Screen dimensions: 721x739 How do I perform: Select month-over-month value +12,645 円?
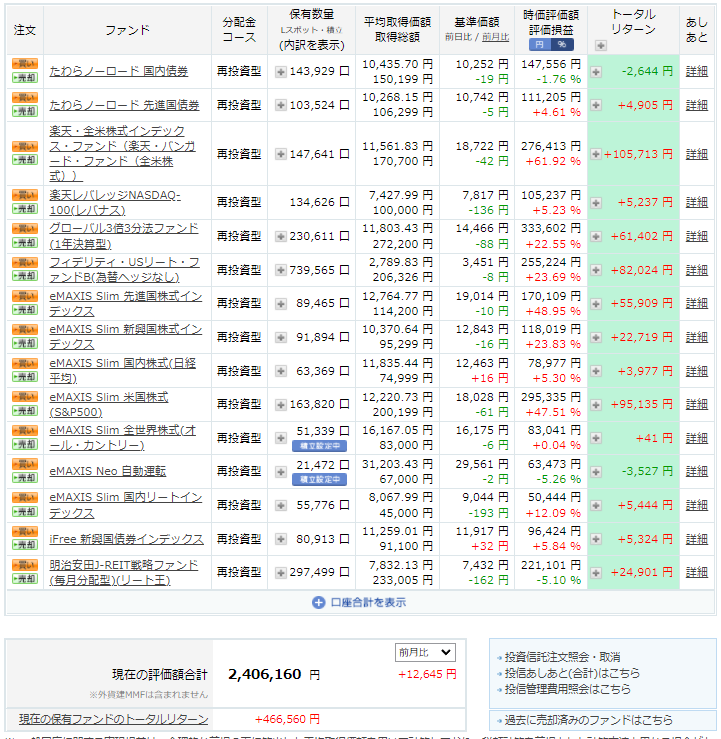pyautogui.click(x=427, y=674)
